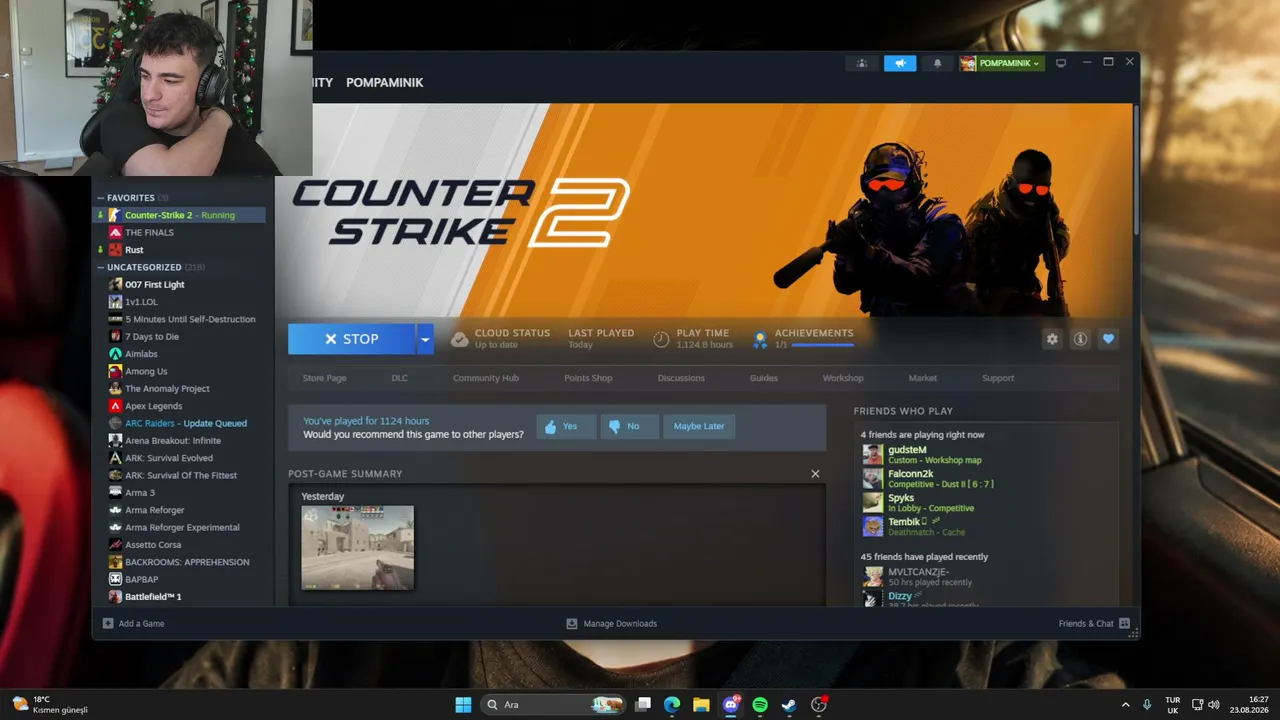Collapse the Favorites category
The image size is (1280, 720).
click(101, 198)
